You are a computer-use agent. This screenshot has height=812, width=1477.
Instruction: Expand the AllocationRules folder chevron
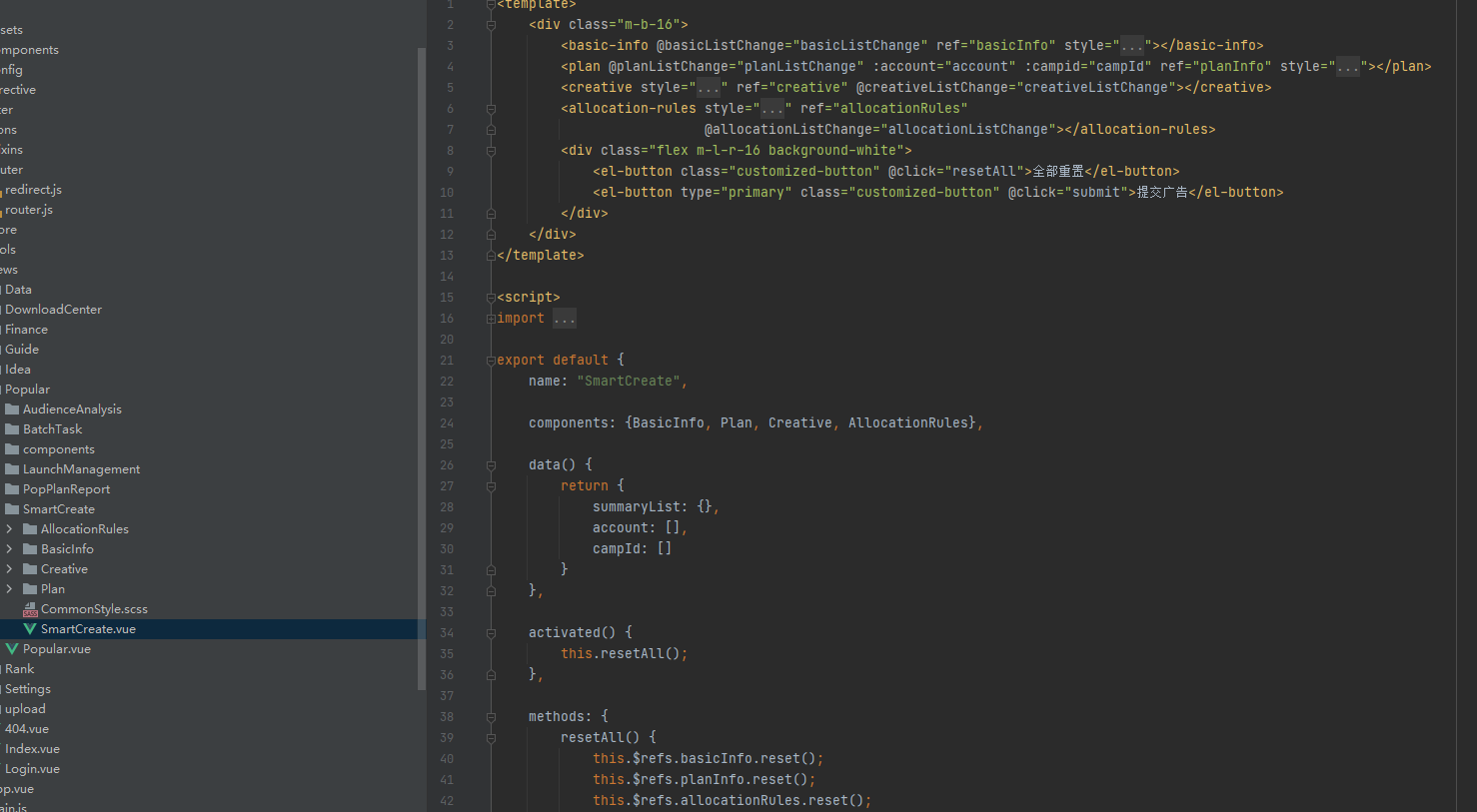click(x=9, y=529)
